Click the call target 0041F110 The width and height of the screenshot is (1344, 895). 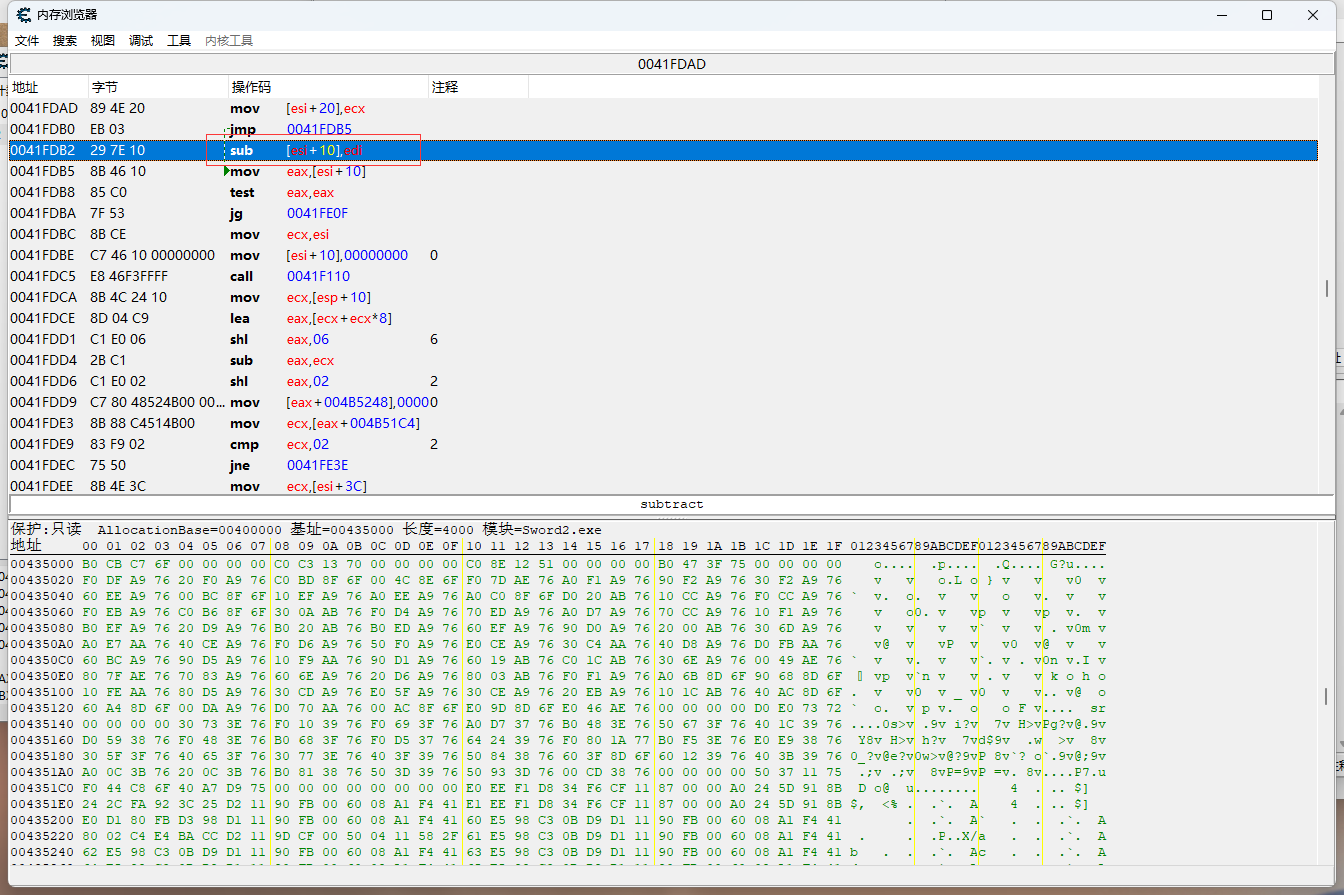pos(317,276)
